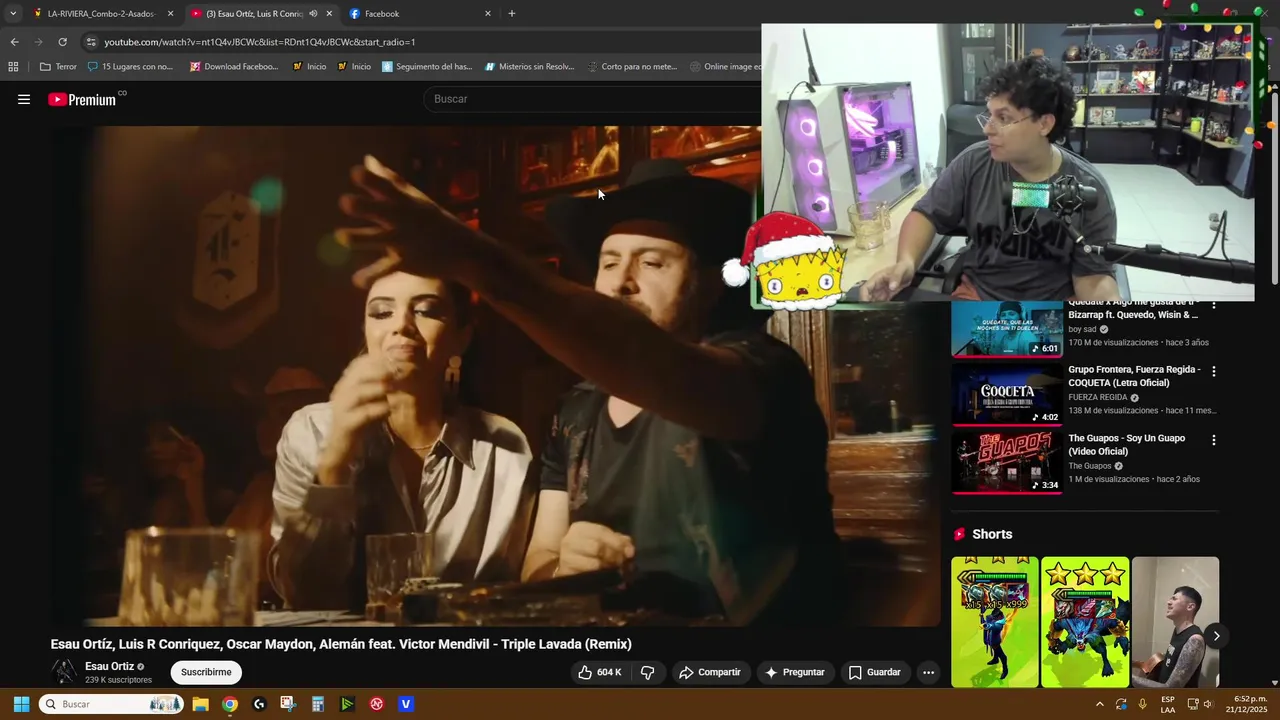Subscribe to Esau Ortiz with Suscribirme
Viewport: 1280px width, 720px height.
[206, 672]
